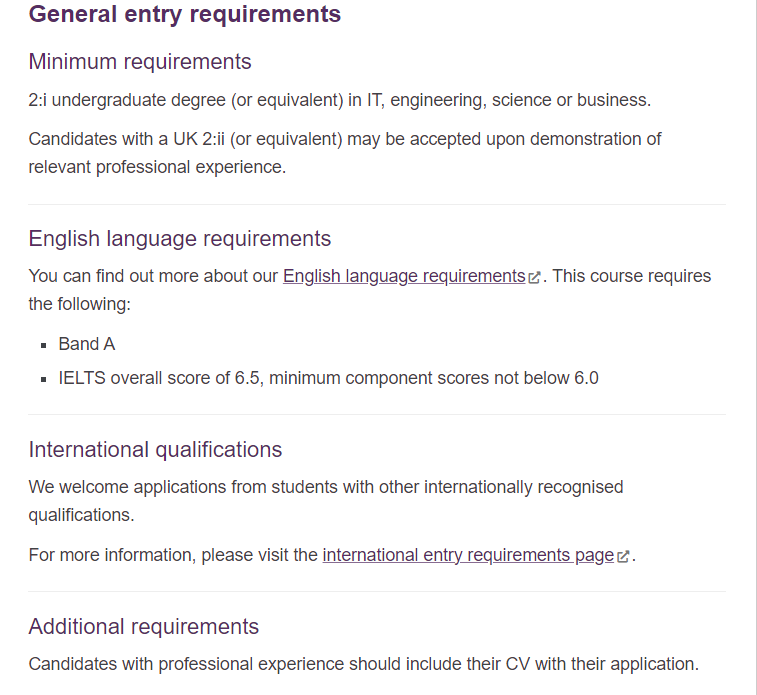Image resolution: width=757 pixels, height=695 pixels.
Task: Click the English language requirements section heading
Action: coord(180,239)
